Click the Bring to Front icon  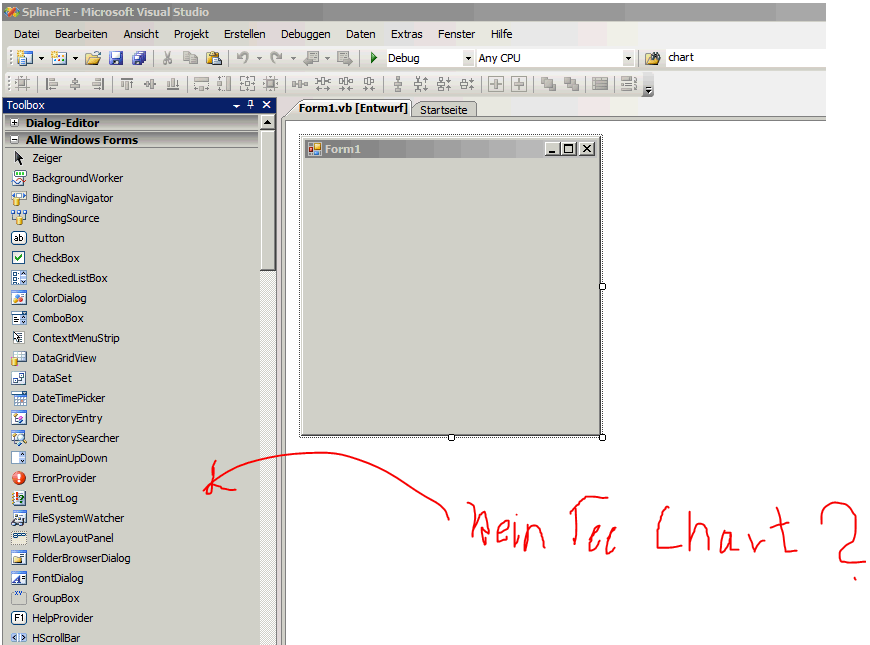coord(548,84)
